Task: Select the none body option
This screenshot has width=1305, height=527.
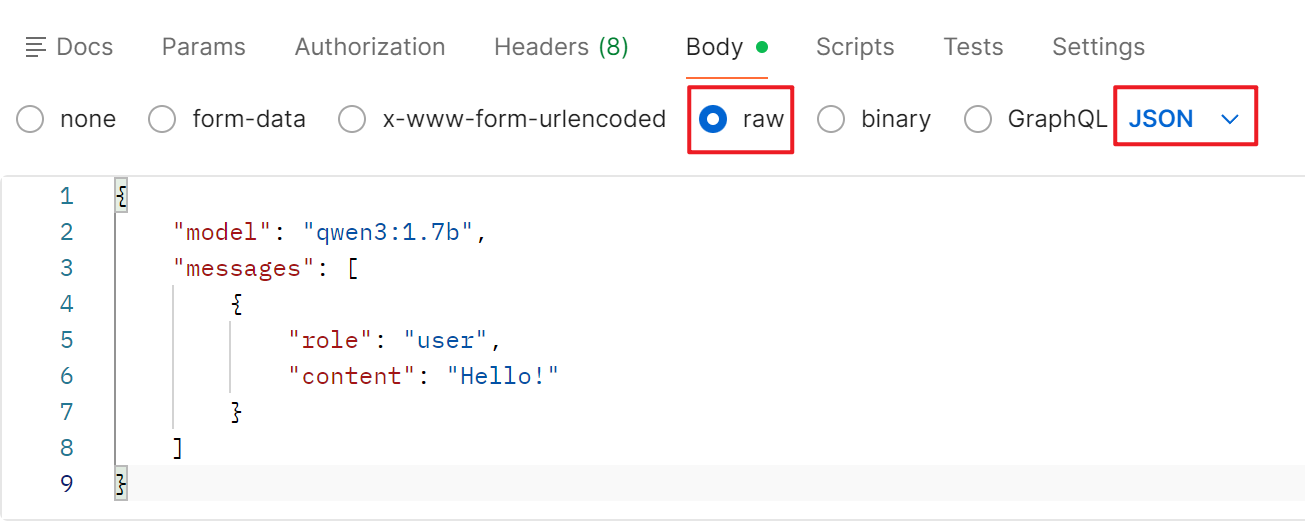Action: (31, 120)
